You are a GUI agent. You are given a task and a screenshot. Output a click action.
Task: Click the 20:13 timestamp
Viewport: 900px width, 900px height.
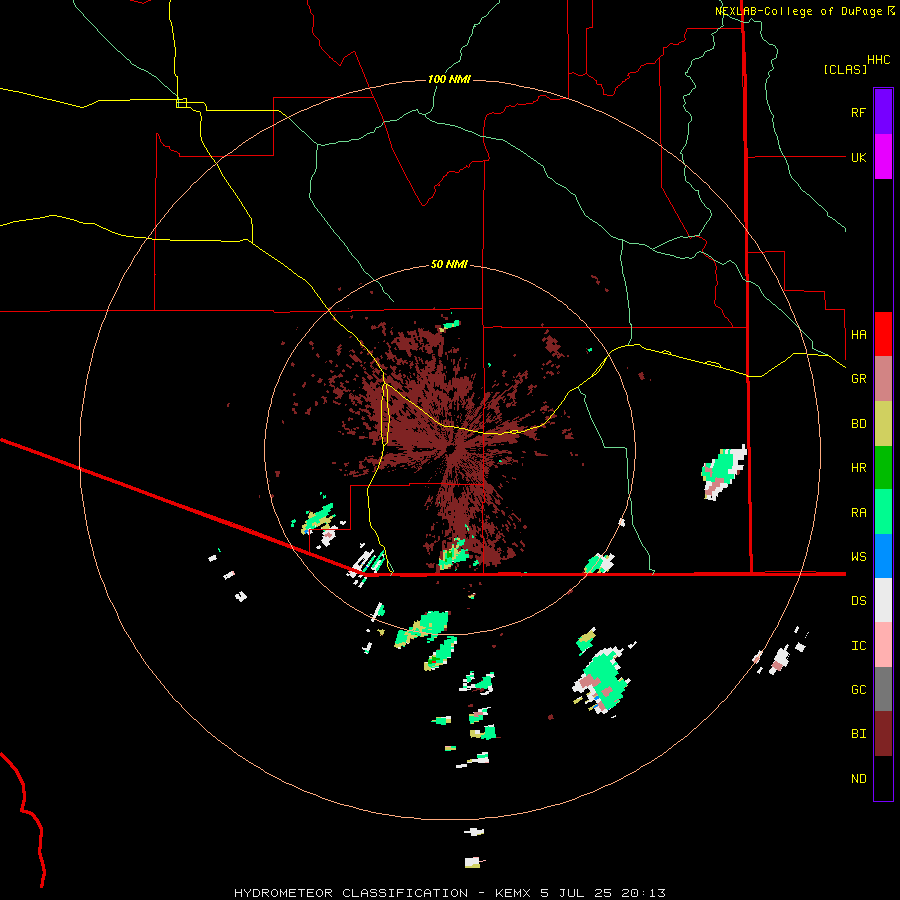coord(644,893)
